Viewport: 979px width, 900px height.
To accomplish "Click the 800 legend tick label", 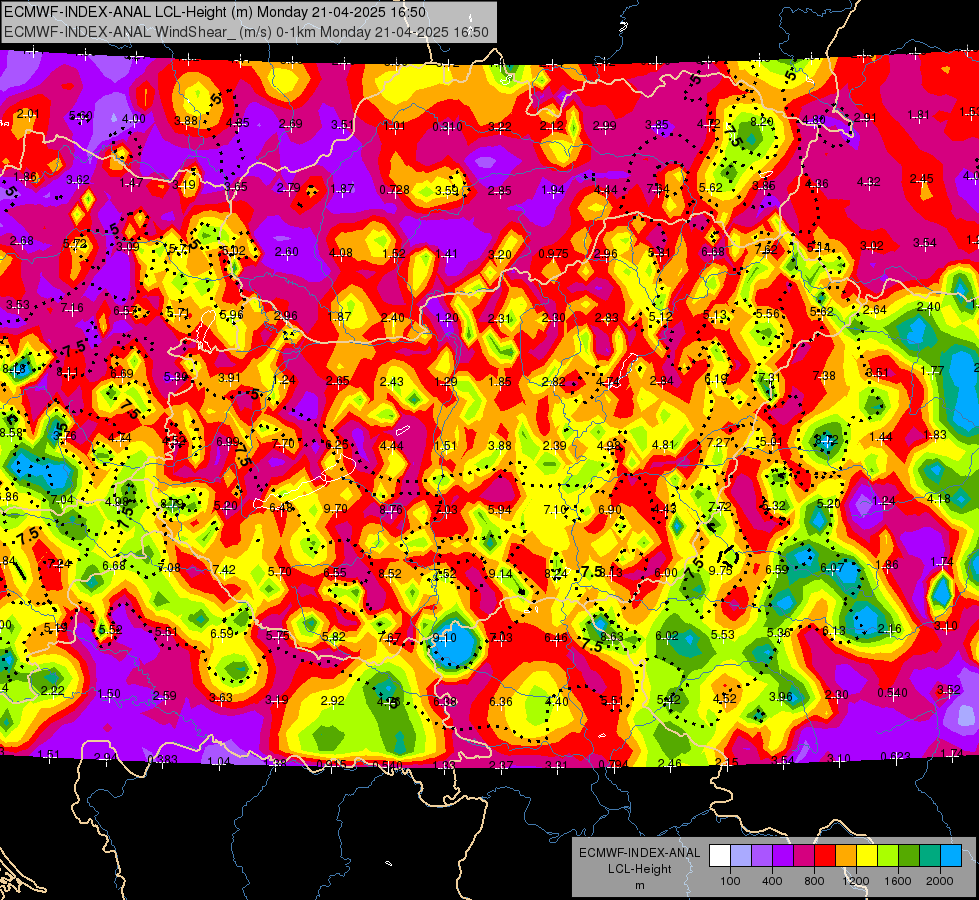I will coord(814,881).
